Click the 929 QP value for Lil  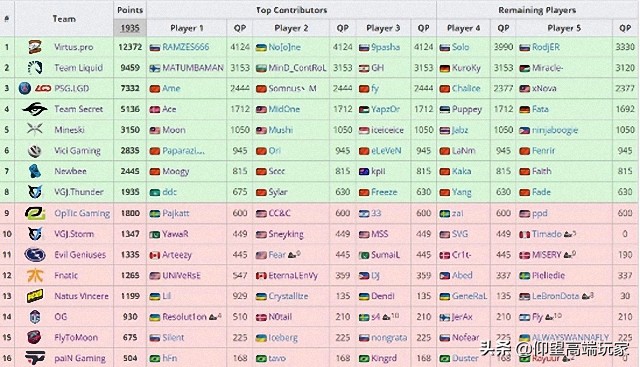240,296
